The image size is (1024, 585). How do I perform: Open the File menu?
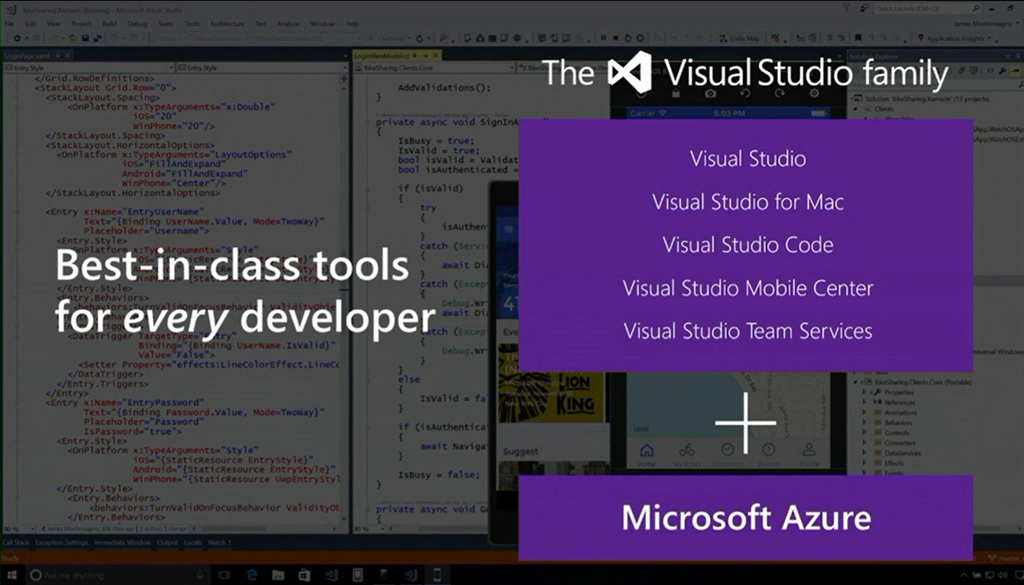[x=9, y=24]
